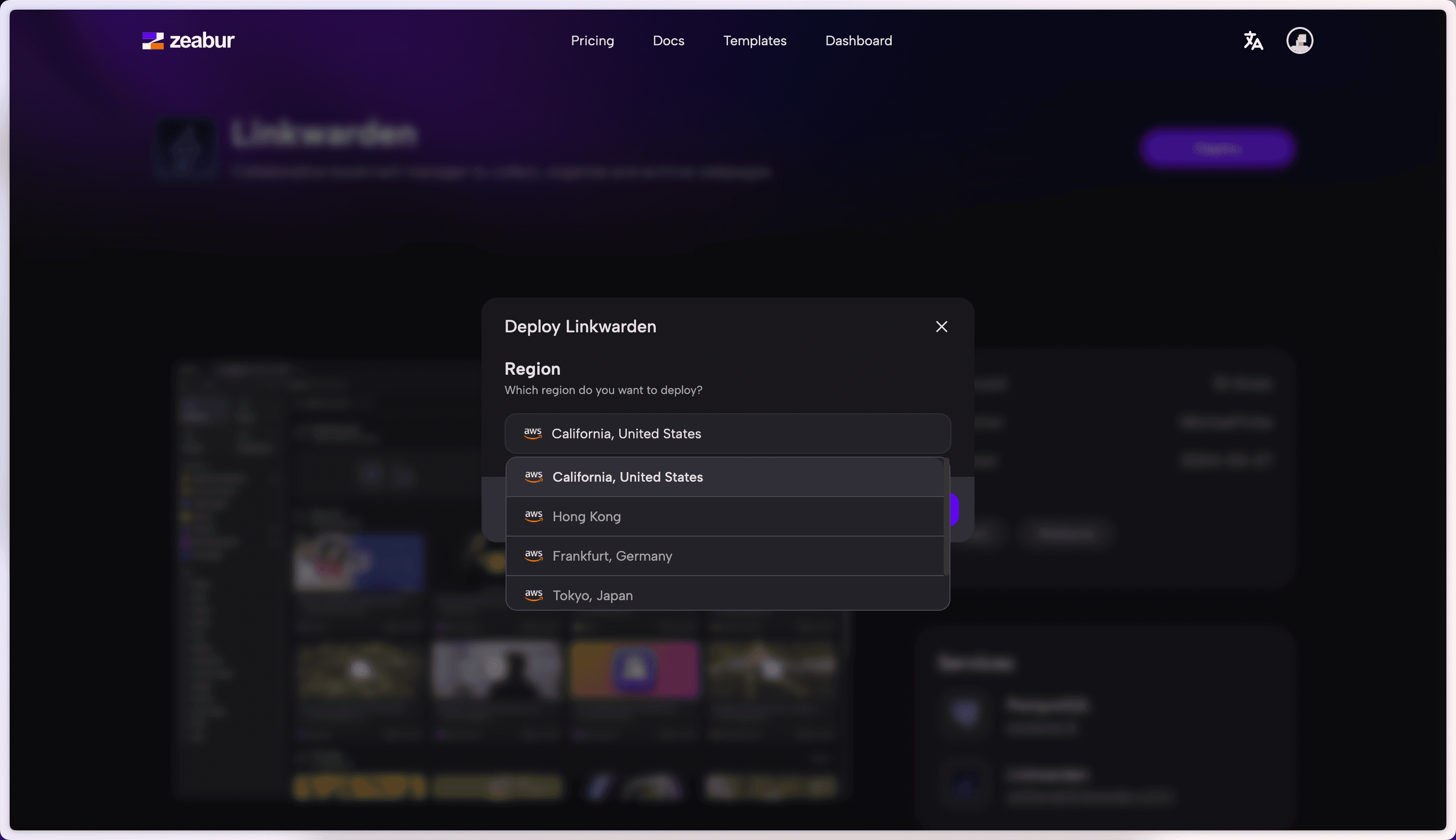
Task: Collapse the region dropdown showing California
Action: click(x=728, y=433)
